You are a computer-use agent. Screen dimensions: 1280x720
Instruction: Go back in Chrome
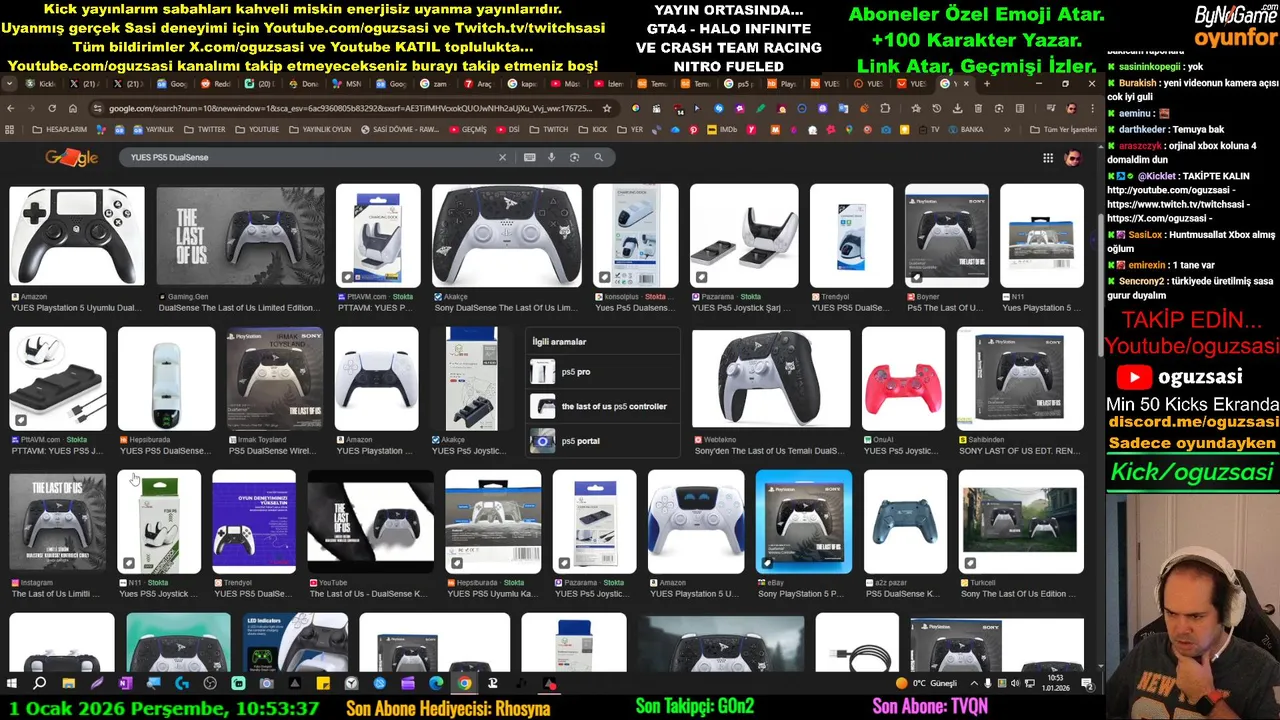point(10,108)
